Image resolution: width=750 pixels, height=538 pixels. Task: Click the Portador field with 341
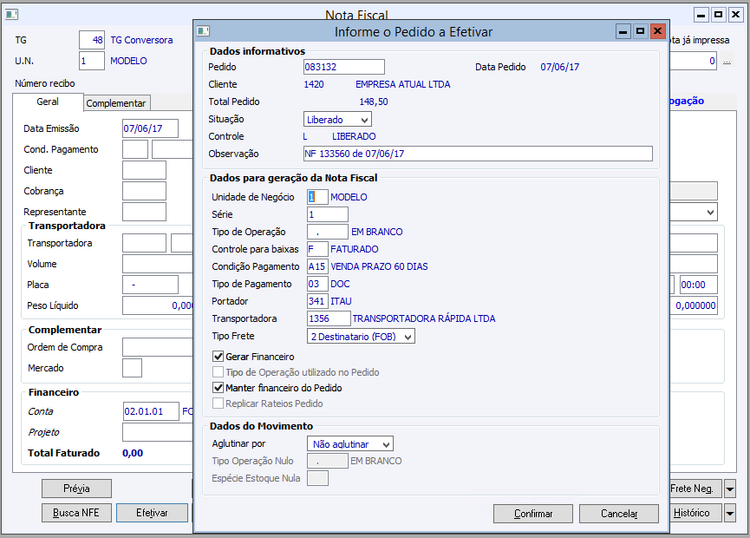[318, 301]
